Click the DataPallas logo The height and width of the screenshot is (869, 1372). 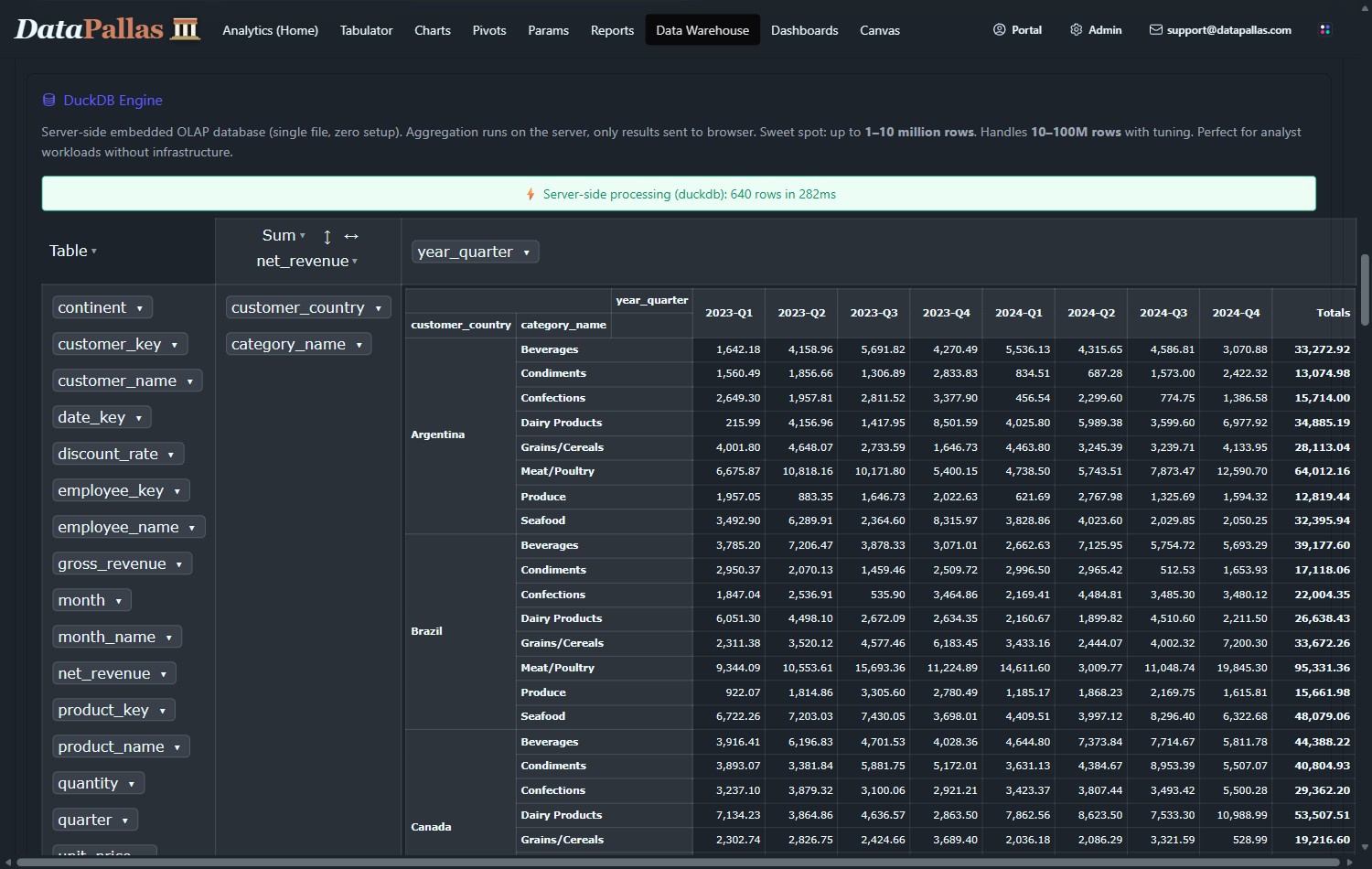107,29
